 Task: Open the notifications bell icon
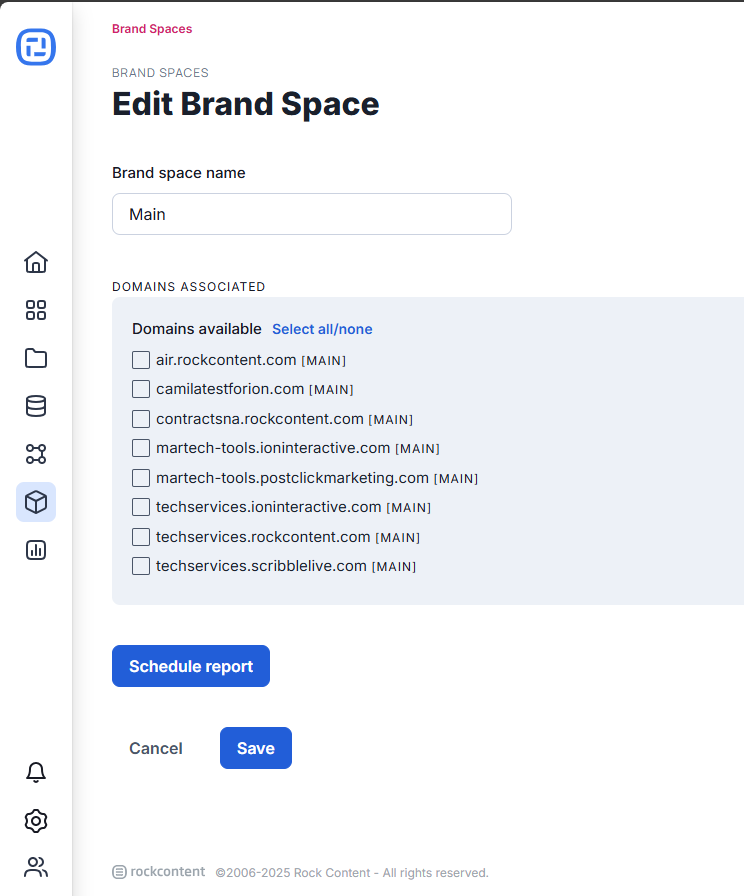(36, 773)
